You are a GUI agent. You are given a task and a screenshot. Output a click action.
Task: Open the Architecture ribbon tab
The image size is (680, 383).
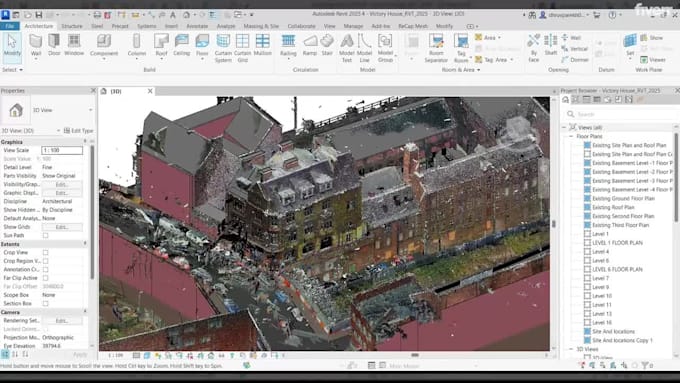[x=39, y=26]
